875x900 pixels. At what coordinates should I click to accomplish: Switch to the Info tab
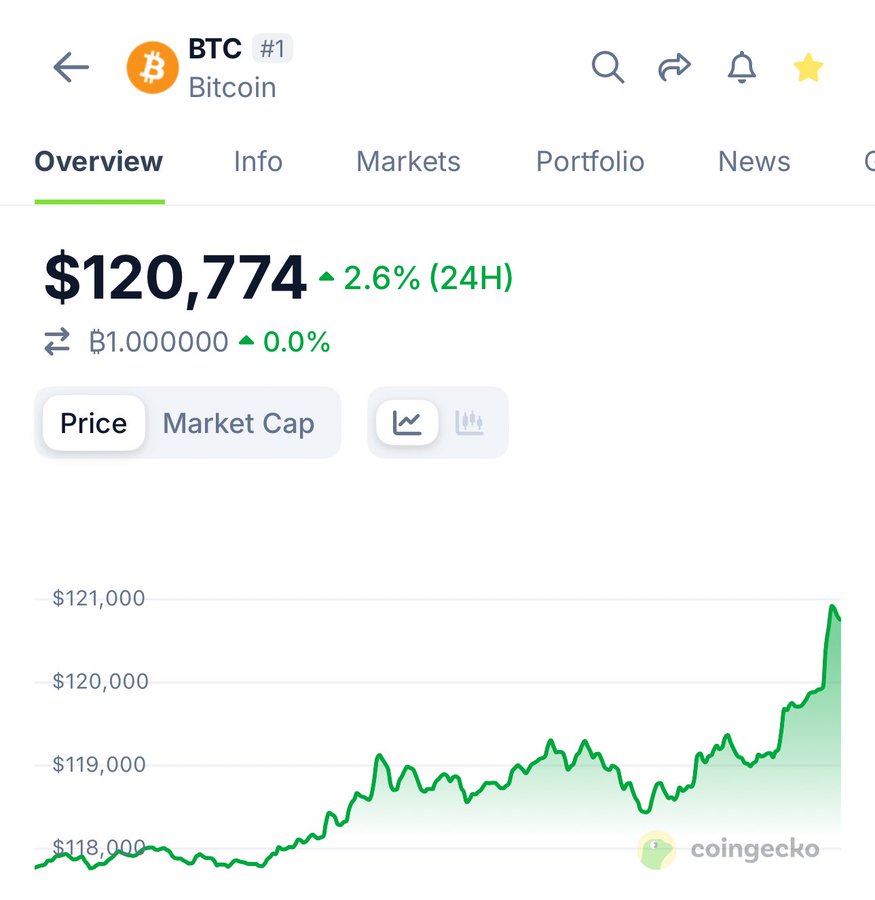[258, 162]
